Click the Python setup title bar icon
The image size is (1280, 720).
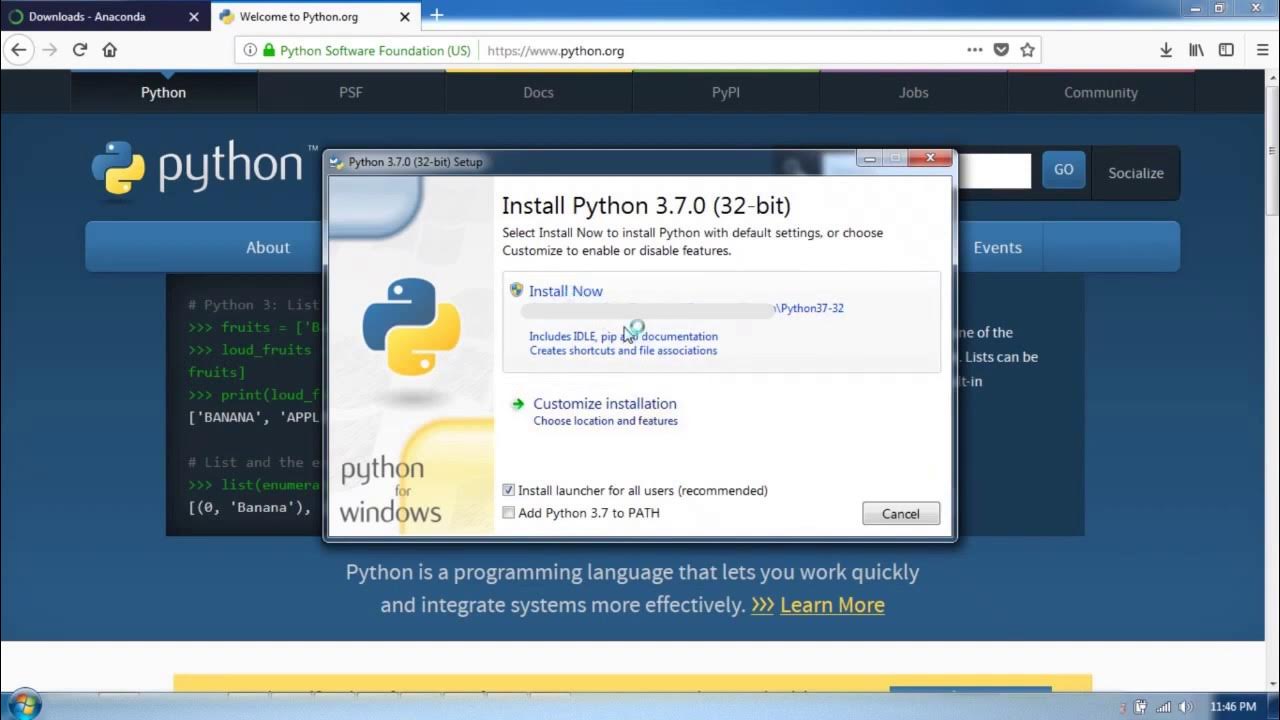click(337, 162)
